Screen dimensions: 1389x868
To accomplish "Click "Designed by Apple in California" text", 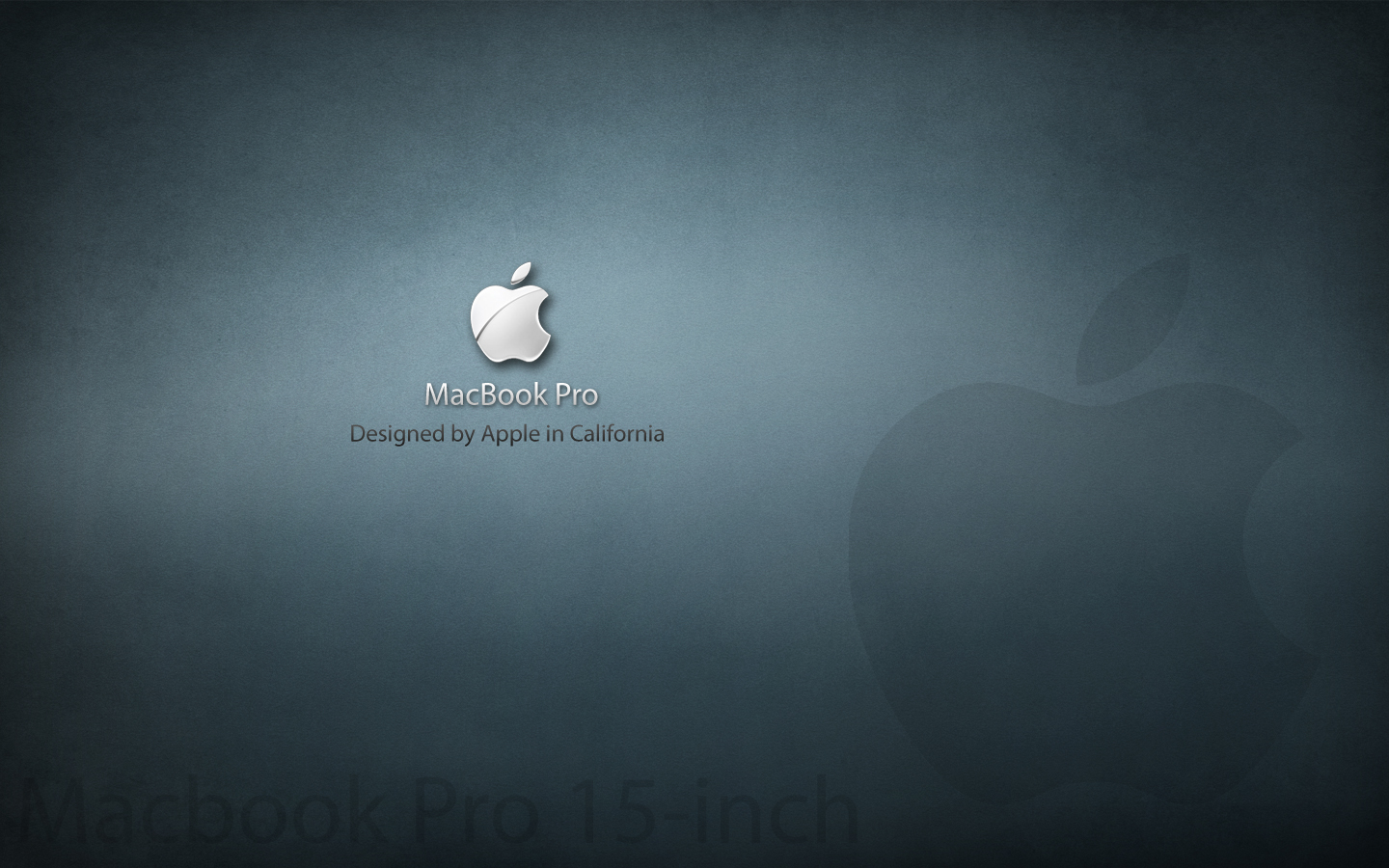I will [506, 434].
